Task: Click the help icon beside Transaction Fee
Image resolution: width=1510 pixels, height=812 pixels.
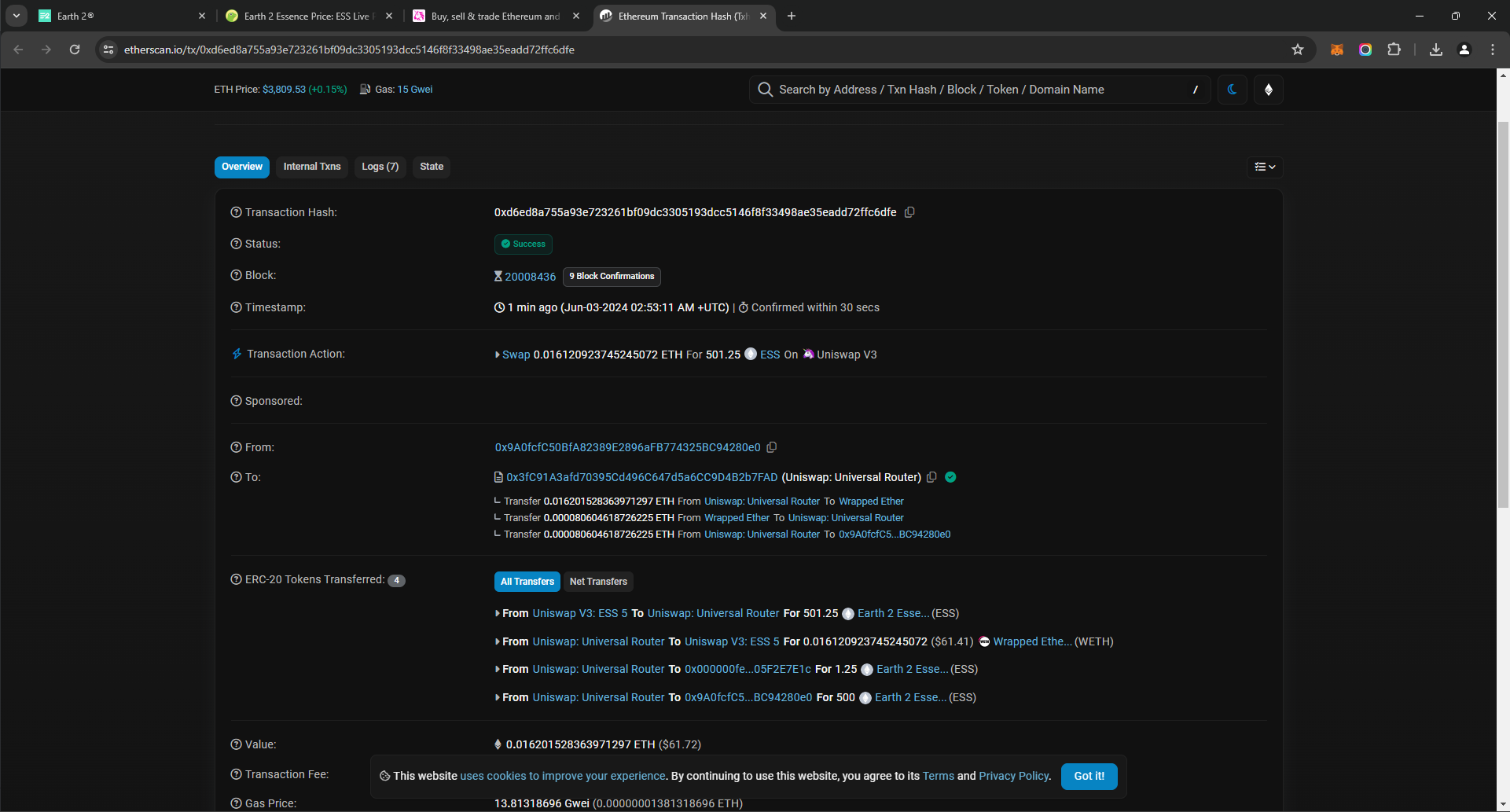Action: [x=236, y=774]
